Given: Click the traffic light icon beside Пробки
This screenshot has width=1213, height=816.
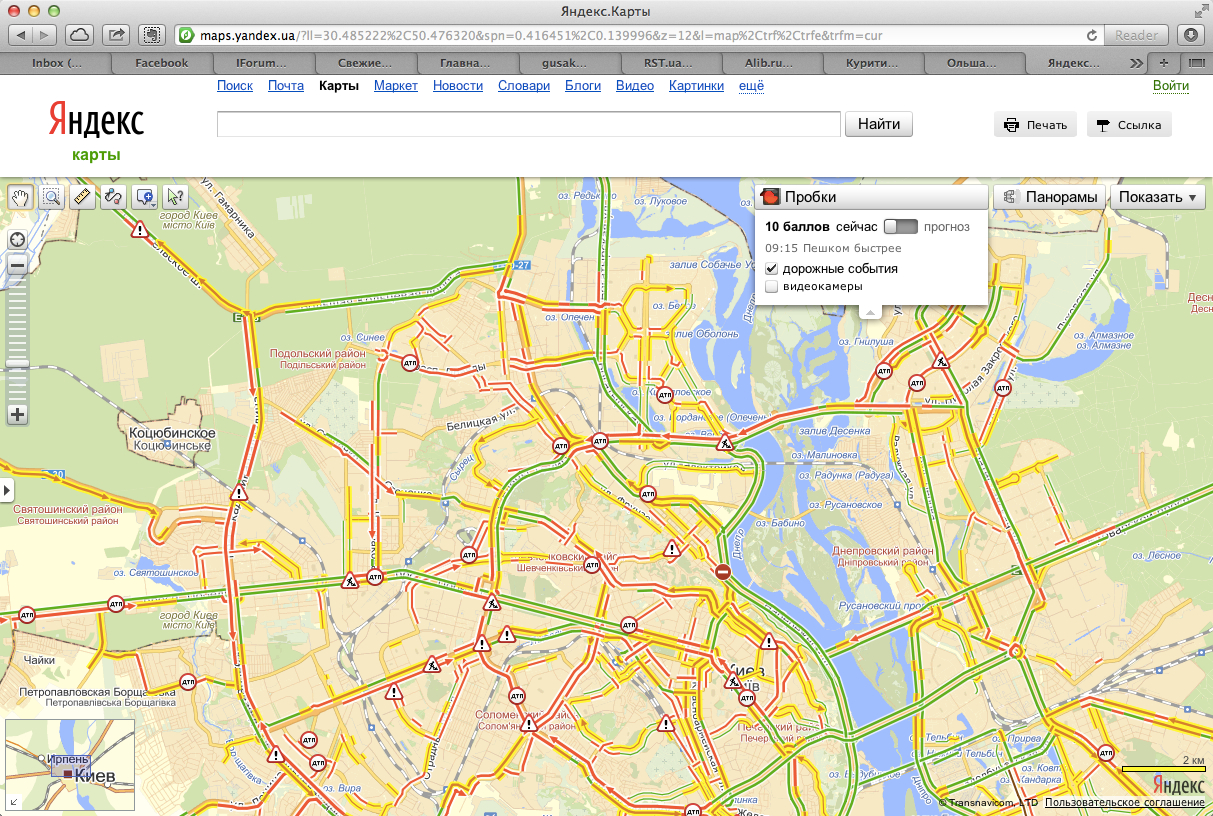Looking at the screenshot, I should pos(770,197).
